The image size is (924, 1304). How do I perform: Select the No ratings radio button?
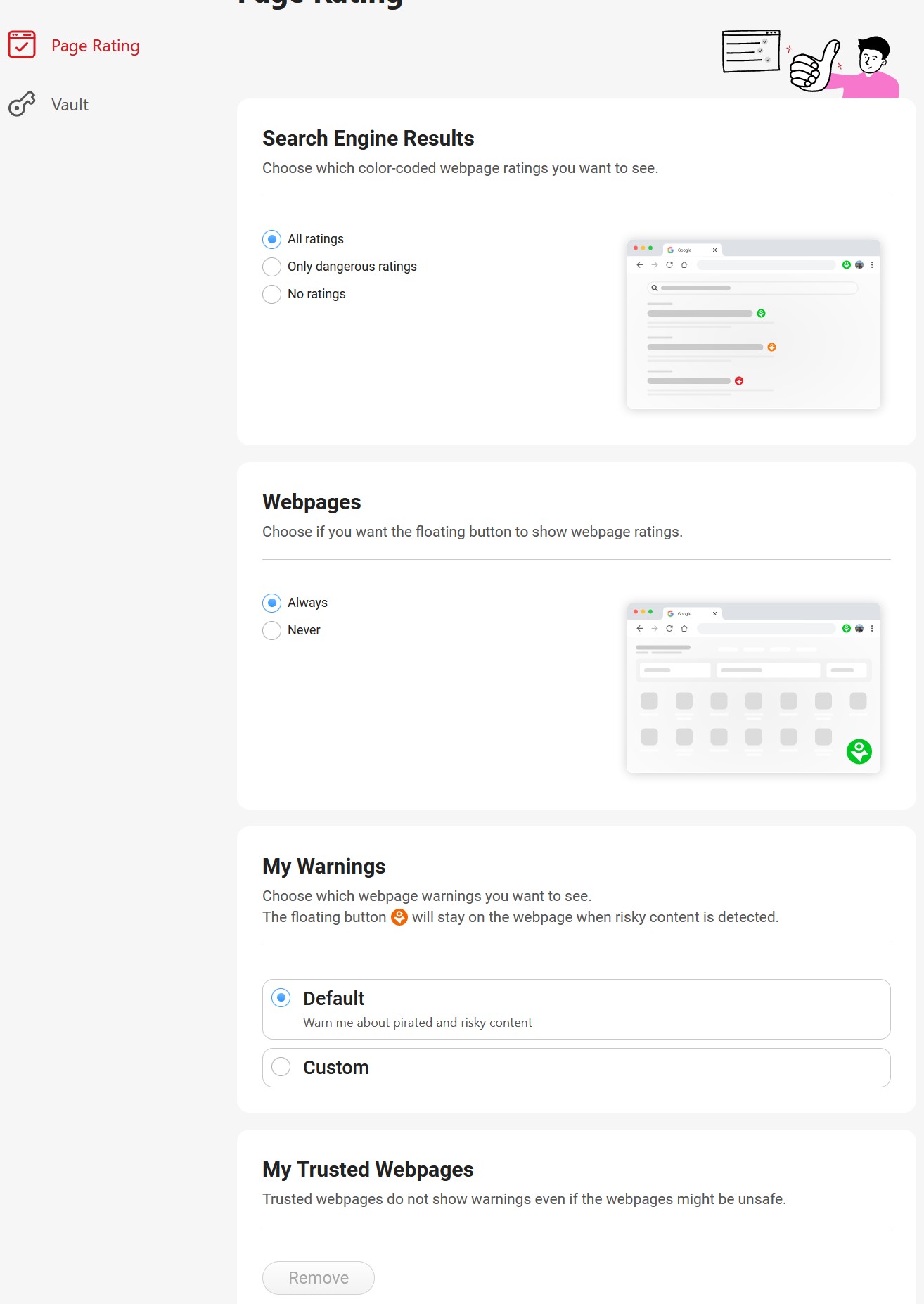[x=272, y=294]
